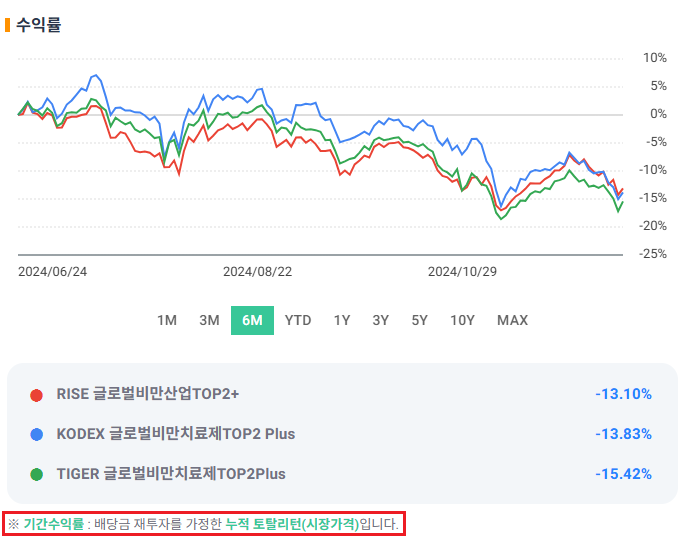Select the 1M period tab
The image size is (690, 538).
(167, 320)
